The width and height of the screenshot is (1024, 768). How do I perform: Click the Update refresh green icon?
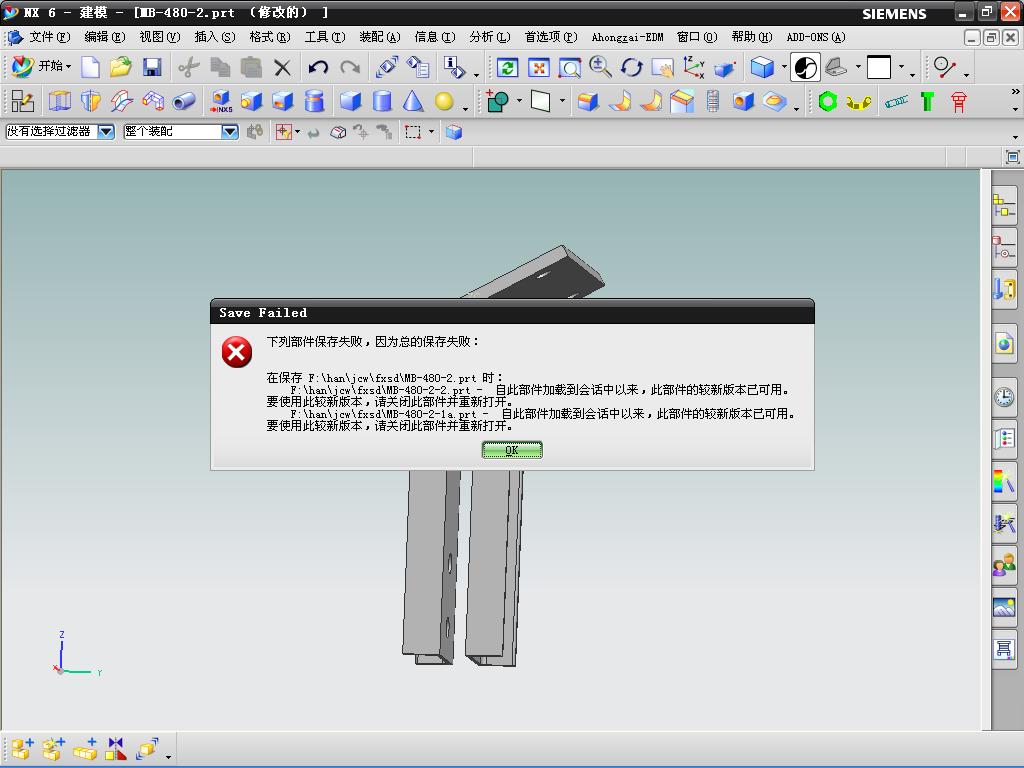tap(507, 67)
